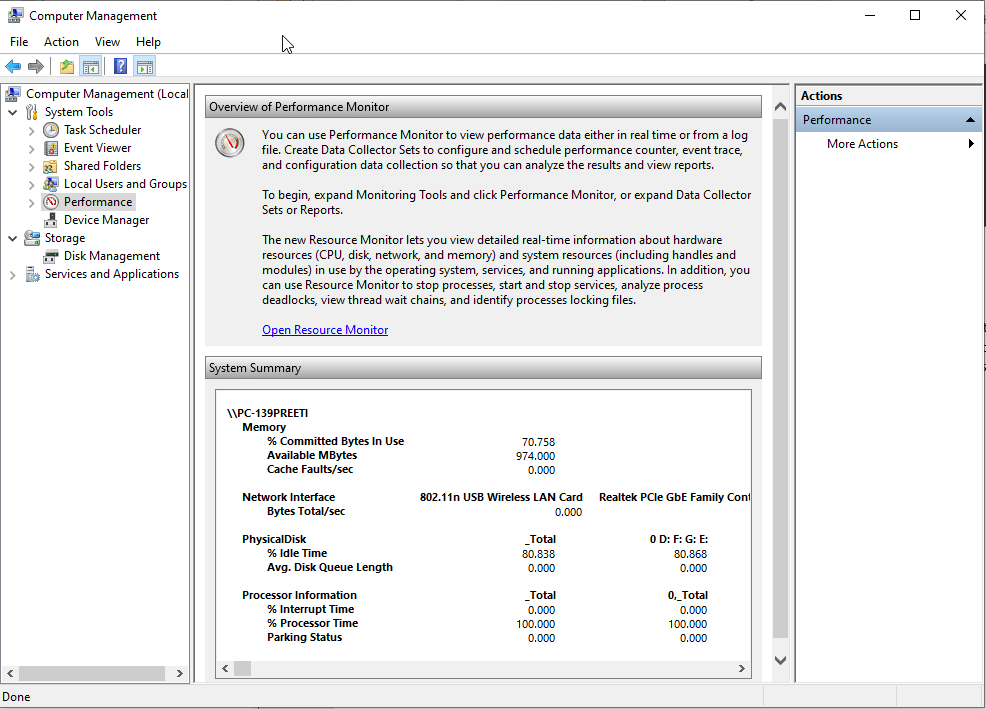Toggle Show/Hide Action Pane toolbar icon

145,67
